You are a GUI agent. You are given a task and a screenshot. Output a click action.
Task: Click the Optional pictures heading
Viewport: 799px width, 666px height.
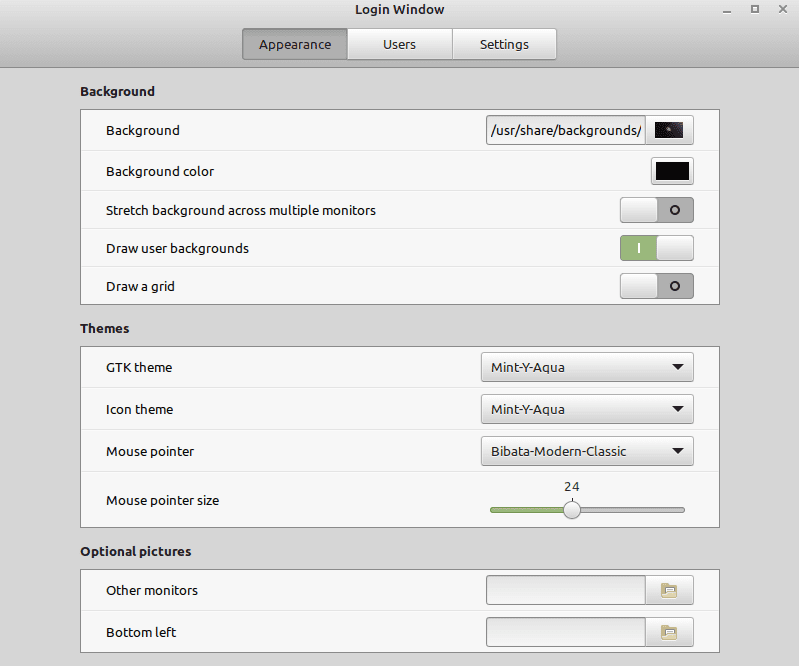pyautogui.click(x=136, y=552)
